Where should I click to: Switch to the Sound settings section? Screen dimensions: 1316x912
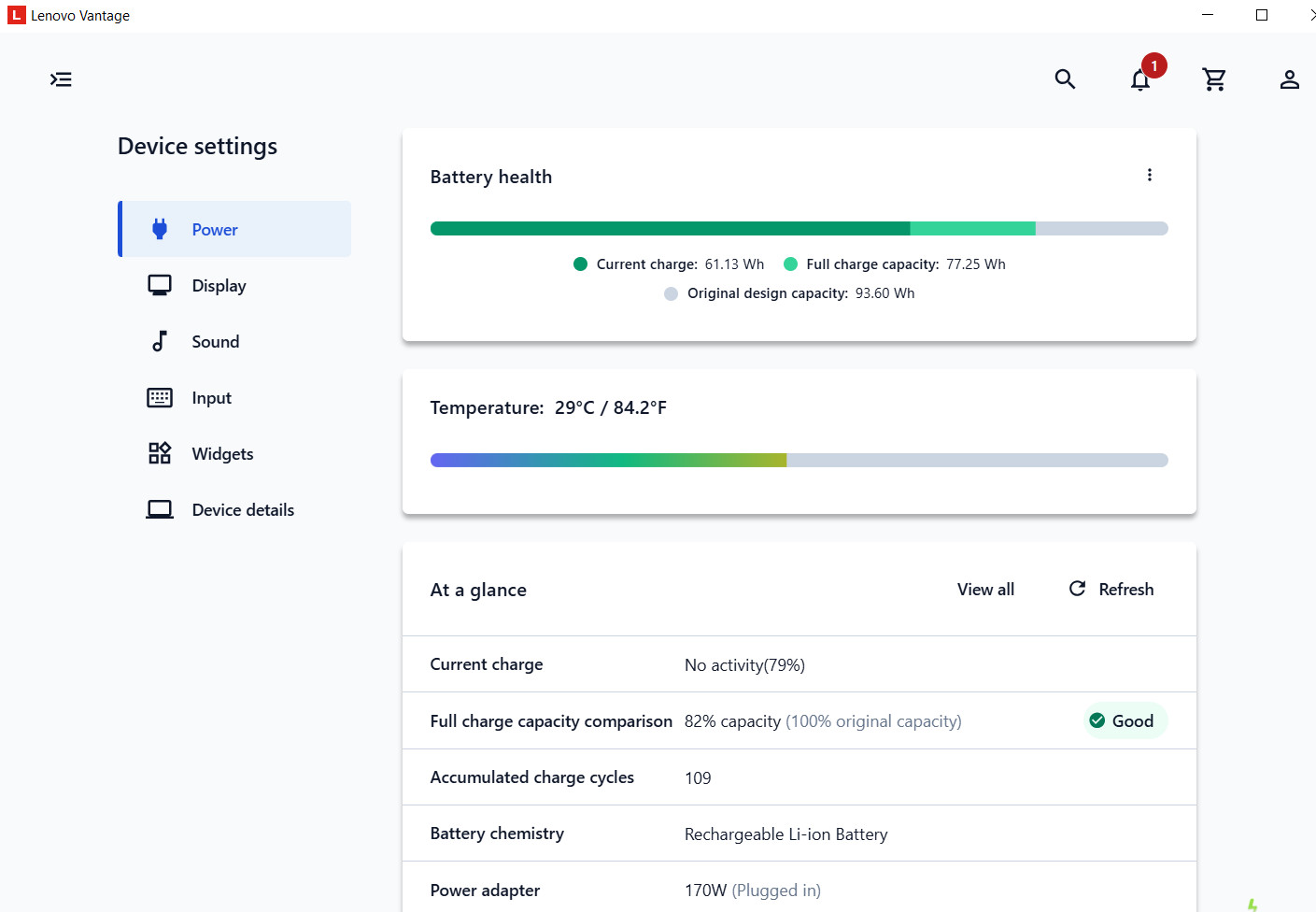pos(234,341)
